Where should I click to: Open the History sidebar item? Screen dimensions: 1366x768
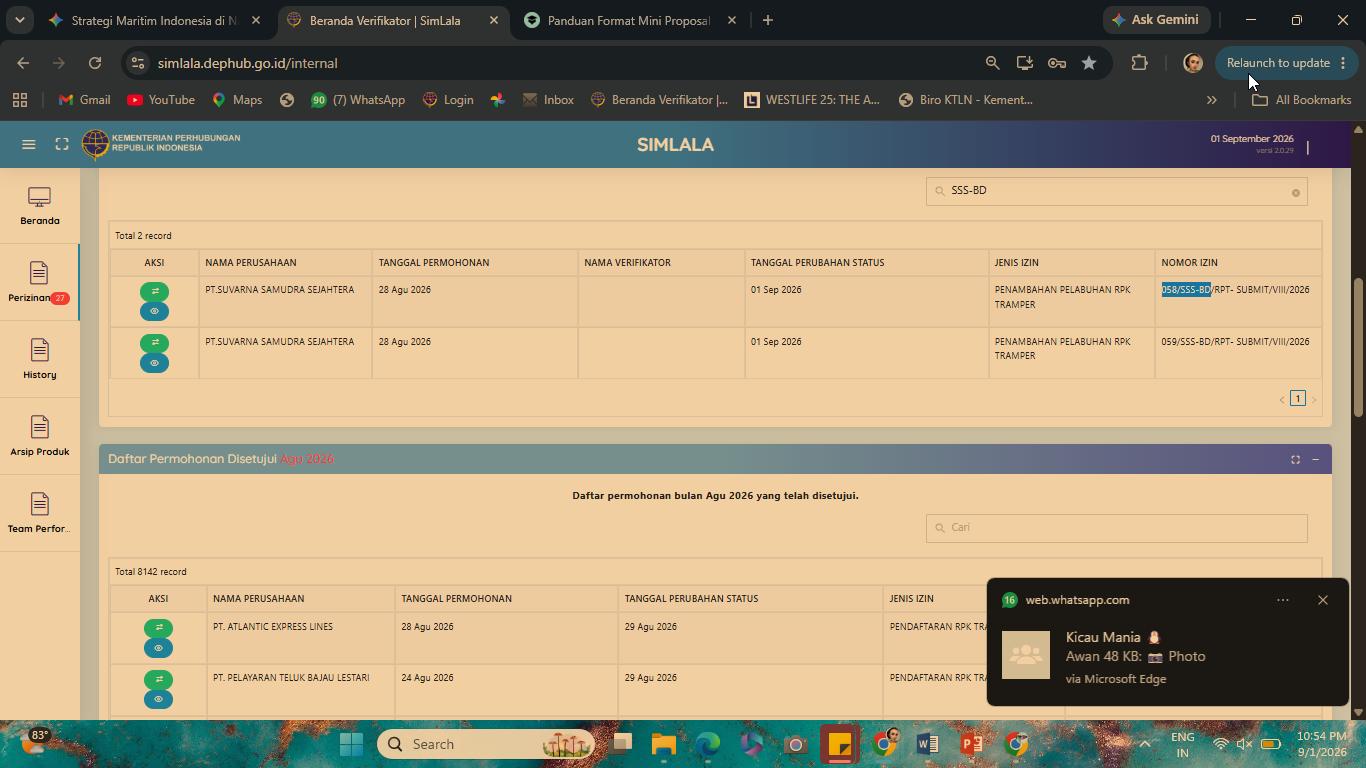pyautogui.click(x=39, y=360)
